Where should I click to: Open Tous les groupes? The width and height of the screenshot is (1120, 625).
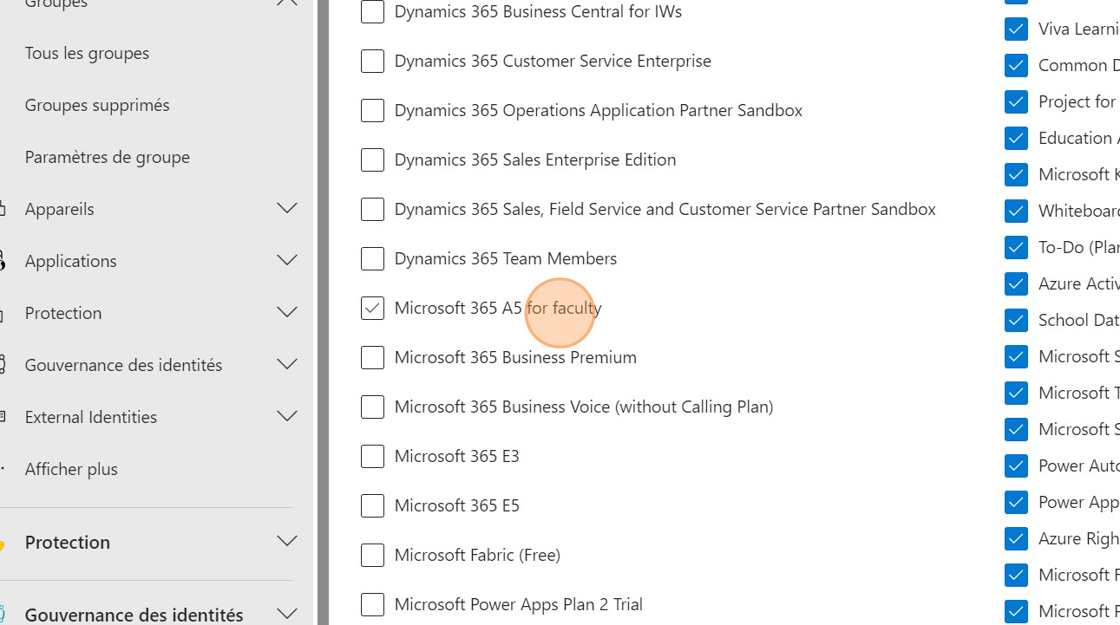(x=87, y=53)
